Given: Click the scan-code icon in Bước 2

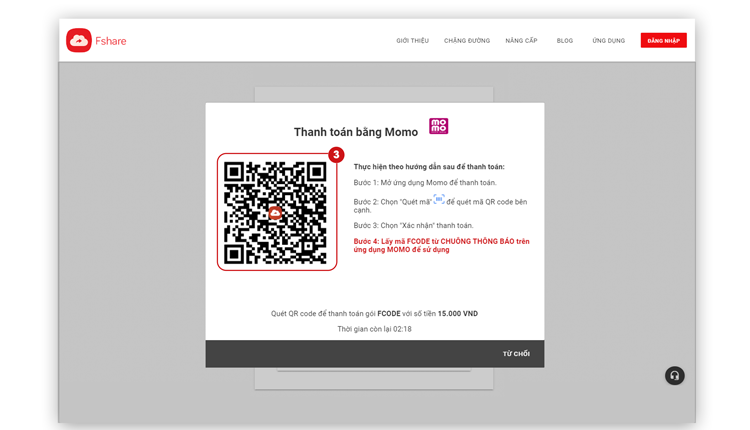Looking at the screenshot, I should point(439,199).
